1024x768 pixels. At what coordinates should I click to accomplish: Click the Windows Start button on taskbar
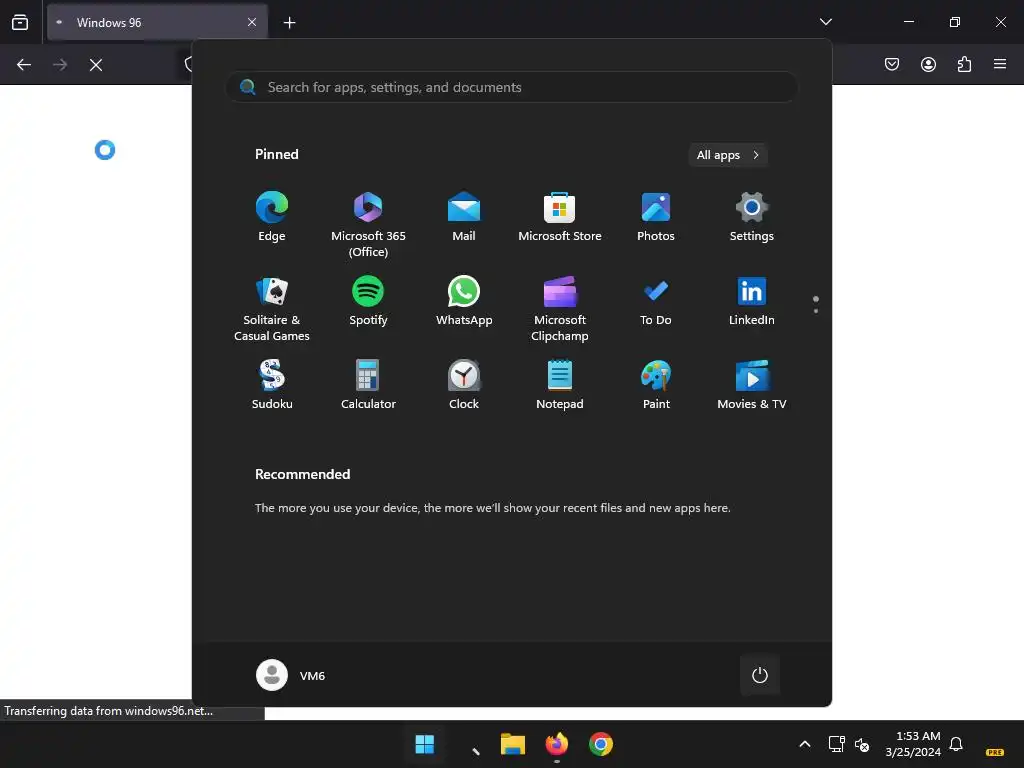click(424, 744)
